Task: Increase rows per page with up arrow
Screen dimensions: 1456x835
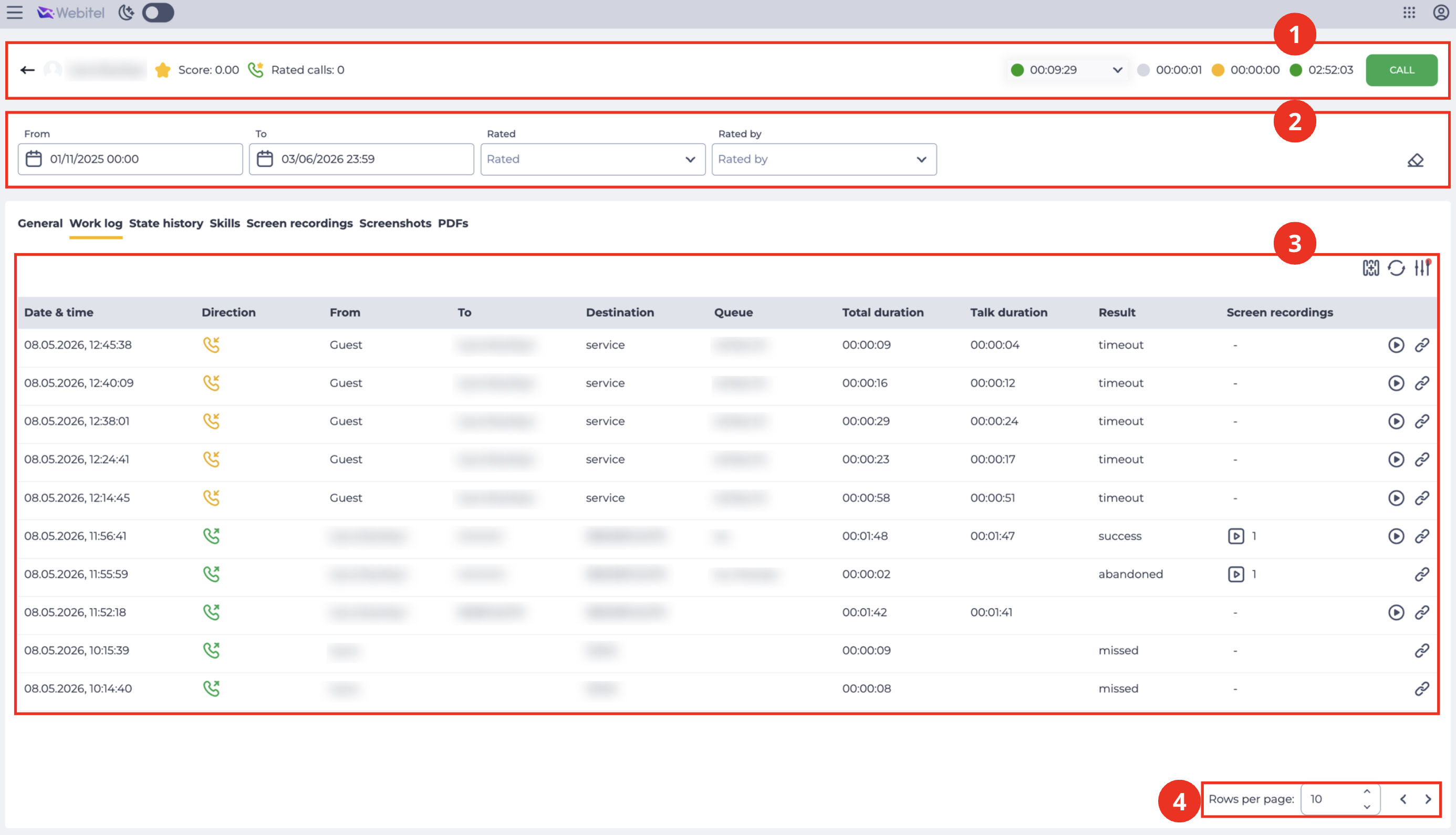Action: pos(1367,792)
